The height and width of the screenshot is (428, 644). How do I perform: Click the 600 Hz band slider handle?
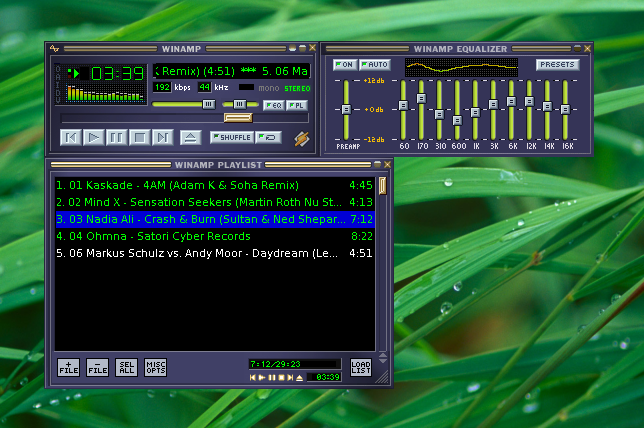point(457,120)
